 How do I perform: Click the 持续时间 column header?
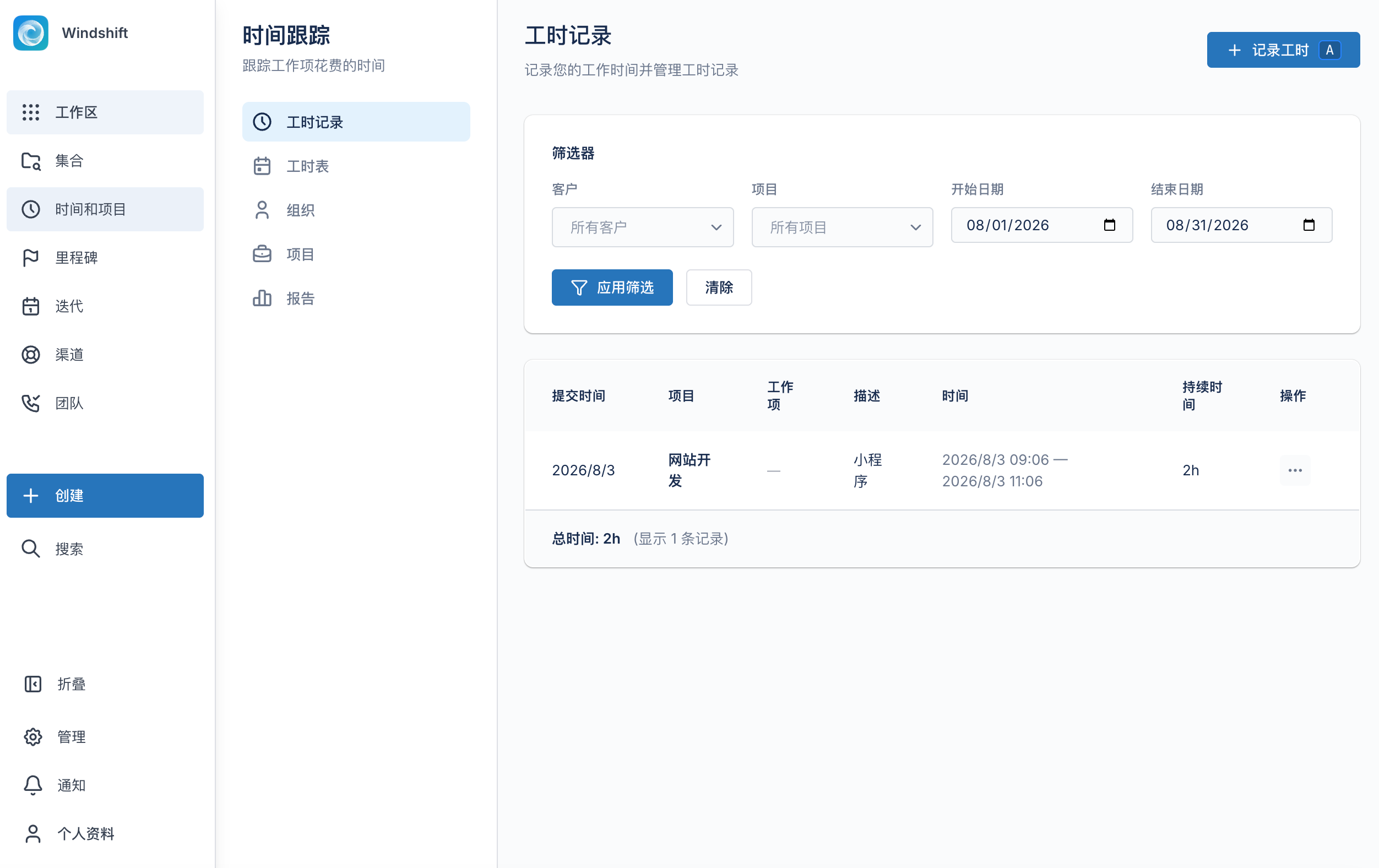pos(1202,395)
